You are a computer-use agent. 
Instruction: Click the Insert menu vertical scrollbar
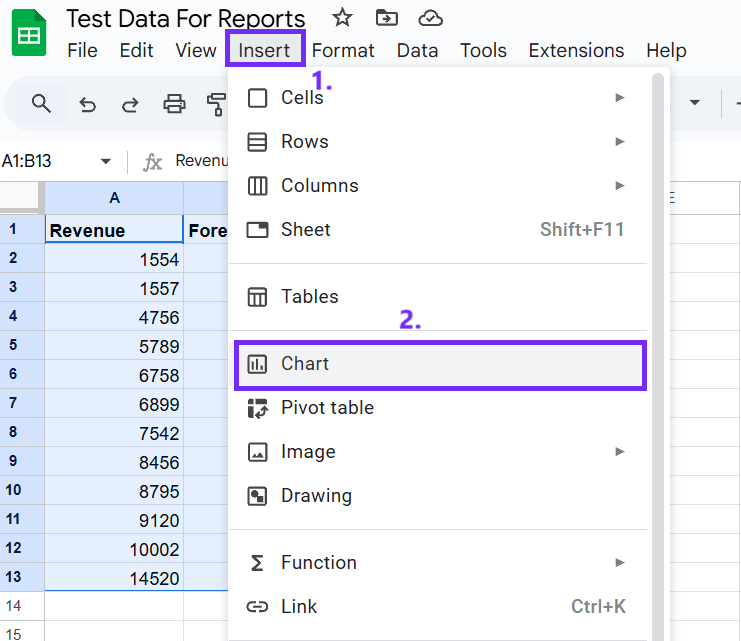[658, 357]
